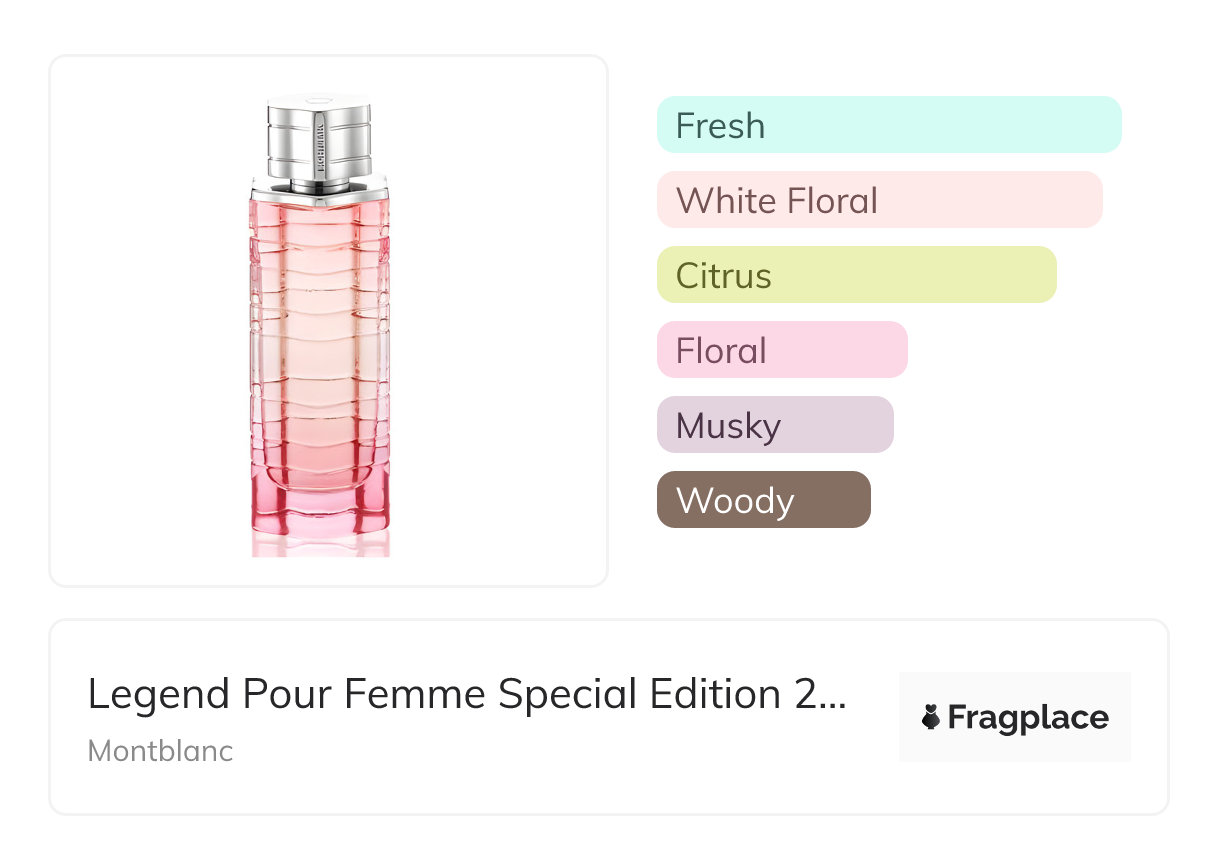The height and width of the screenshot is (864, 1218).
Task: Pick the pink Floral accord bar
Action: coord(782,350)
